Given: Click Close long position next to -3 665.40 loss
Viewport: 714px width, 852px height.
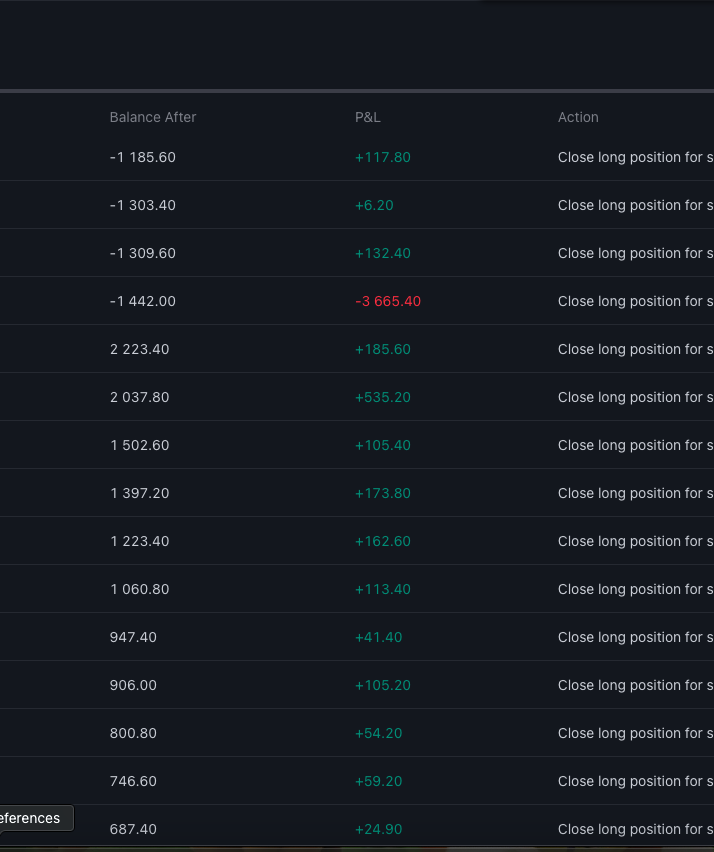Looking at the screenshot, I should 634,301.
